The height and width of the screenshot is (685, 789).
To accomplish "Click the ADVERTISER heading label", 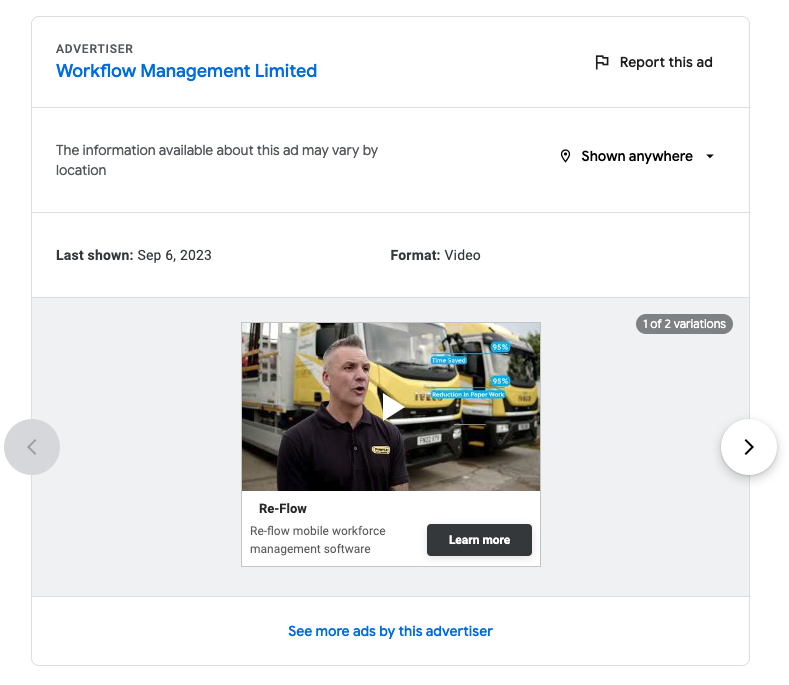I will coord(95,49).
